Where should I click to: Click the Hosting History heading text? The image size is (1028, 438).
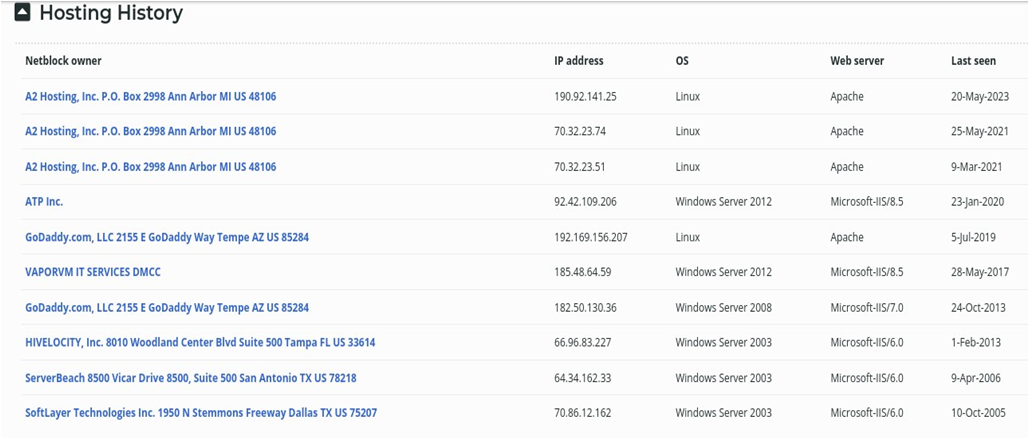tap(111, 12)
